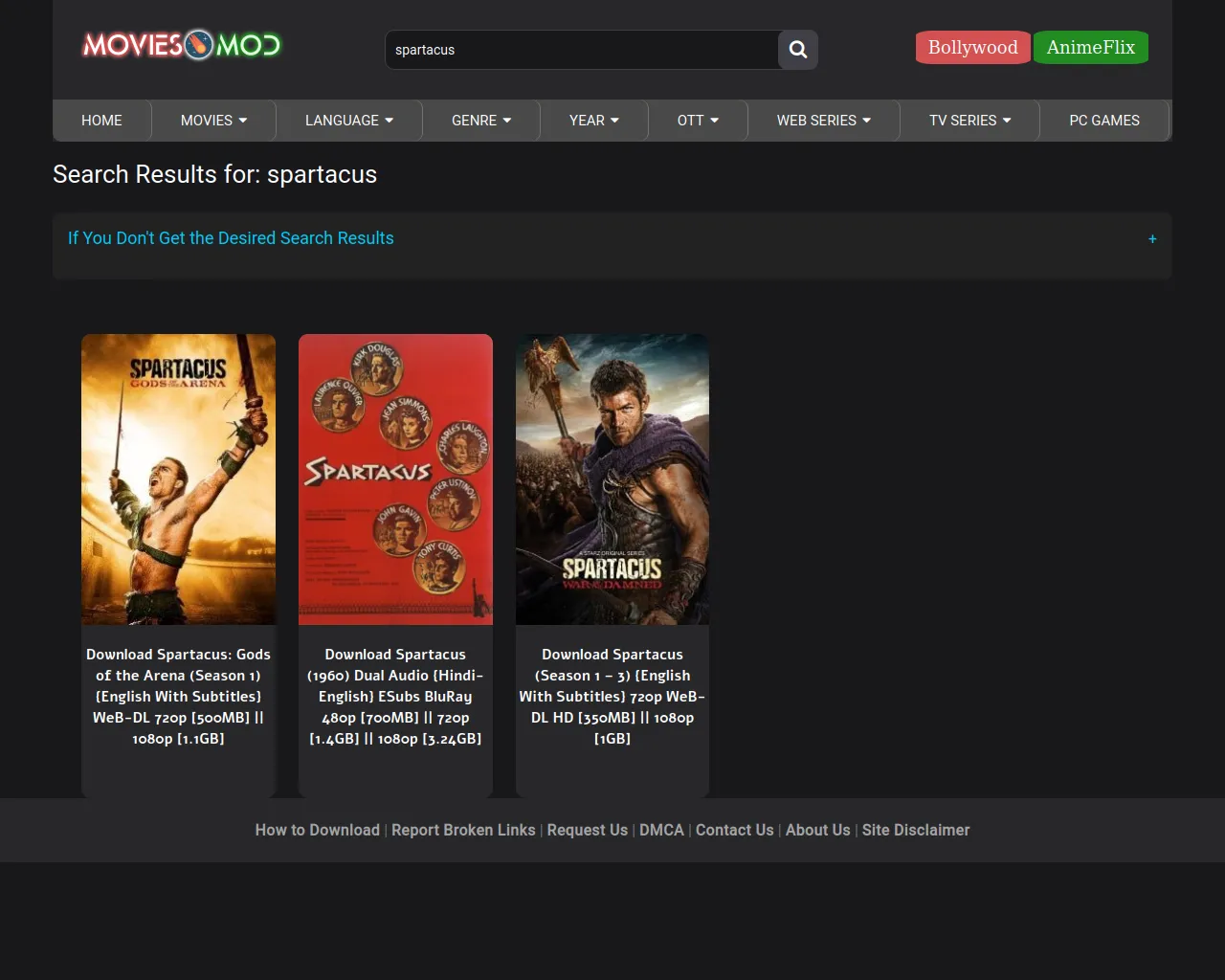The image size is (1225, 980).
Task: Open 'Download Spartacus (1960) Dual Audio' link
Action: coord(395,697)
